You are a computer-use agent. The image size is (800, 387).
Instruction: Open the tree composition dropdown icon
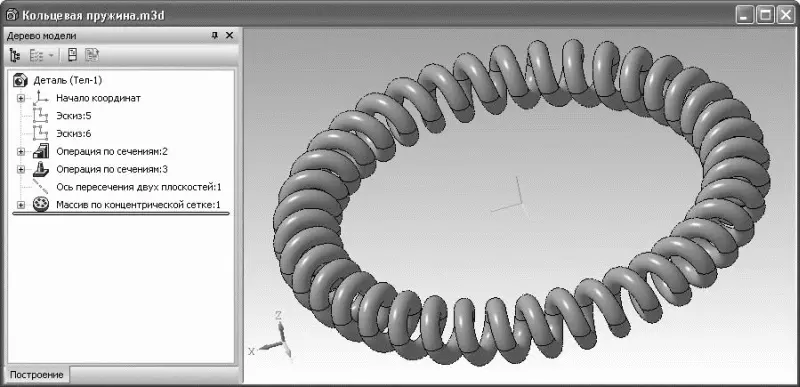point(42,55)
